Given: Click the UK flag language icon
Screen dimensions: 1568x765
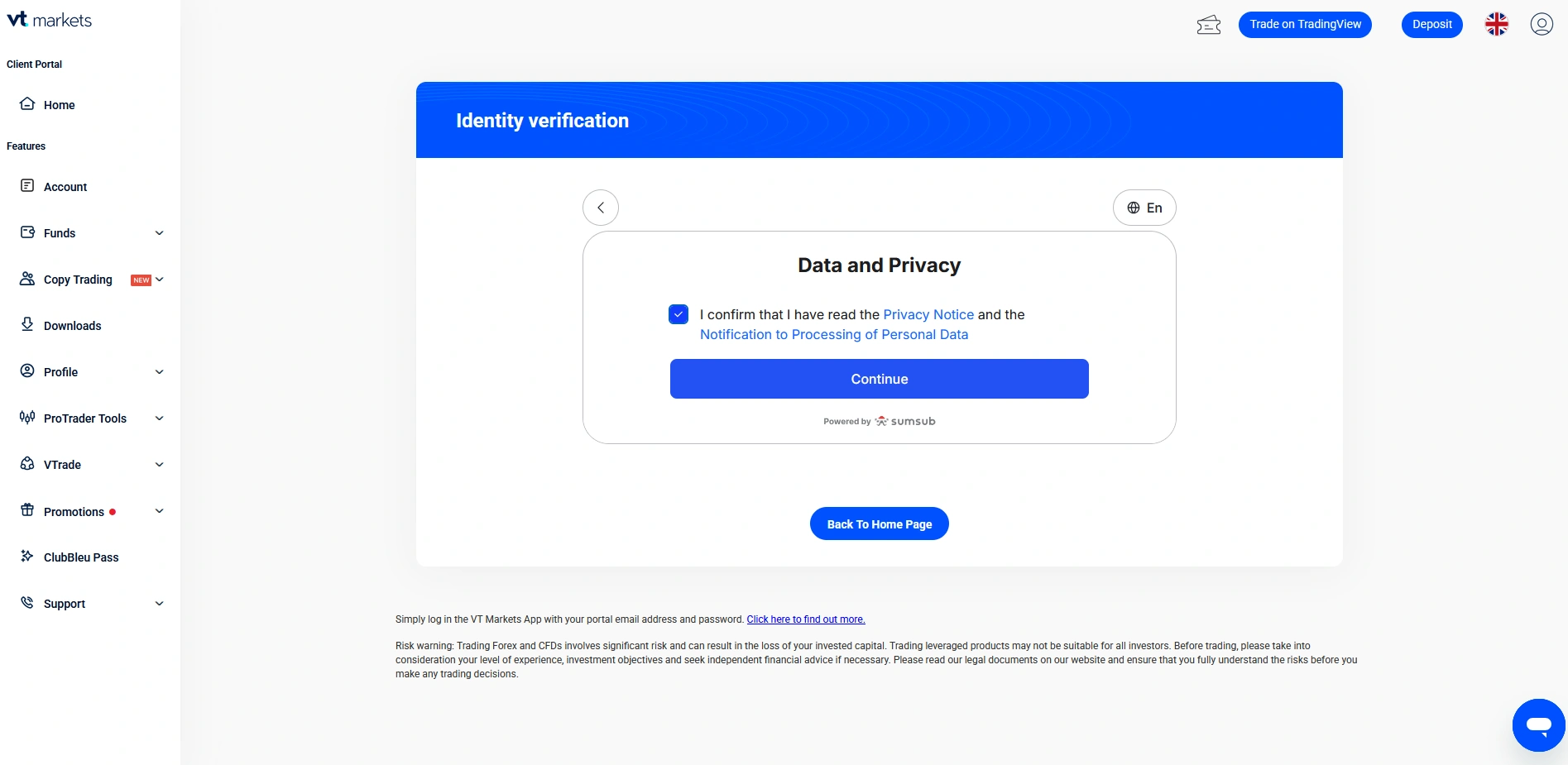Looking at the screenshot, I should [1496, 24].
